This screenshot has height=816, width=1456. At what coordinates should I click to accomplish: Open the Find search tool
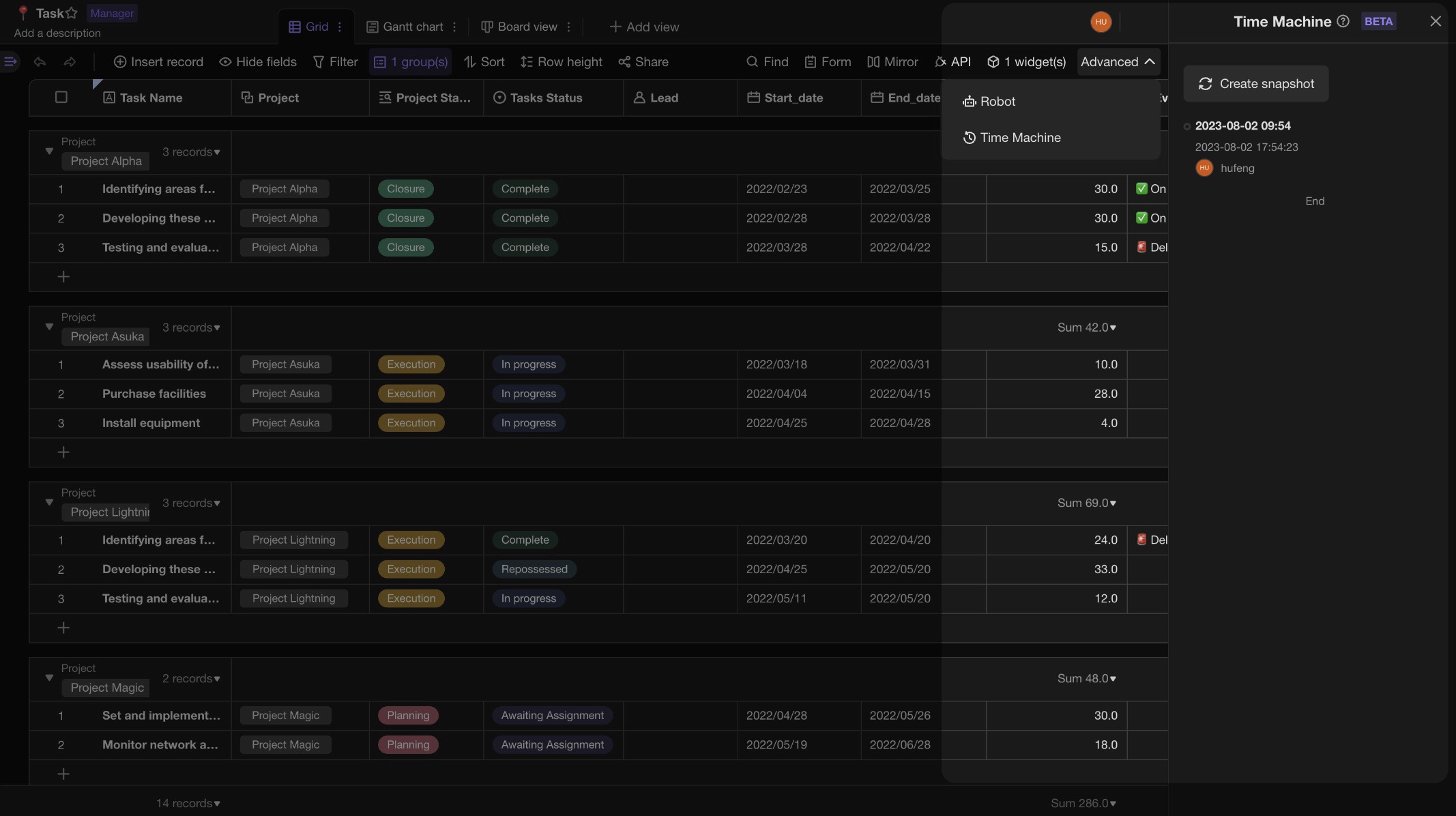pyautogui.click(x=768, y=62)
